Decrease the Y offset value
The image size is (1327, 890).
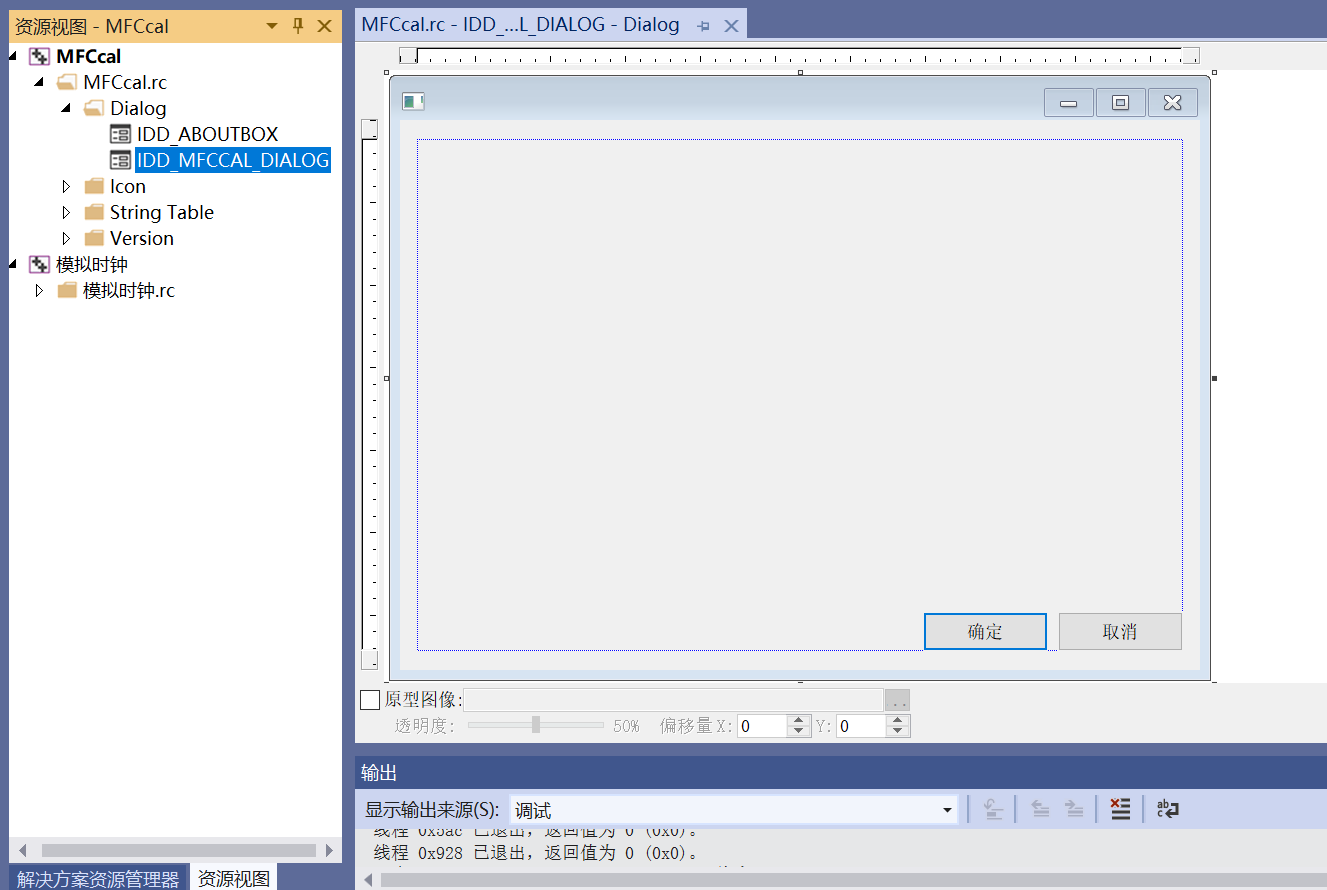pos(899,732)
